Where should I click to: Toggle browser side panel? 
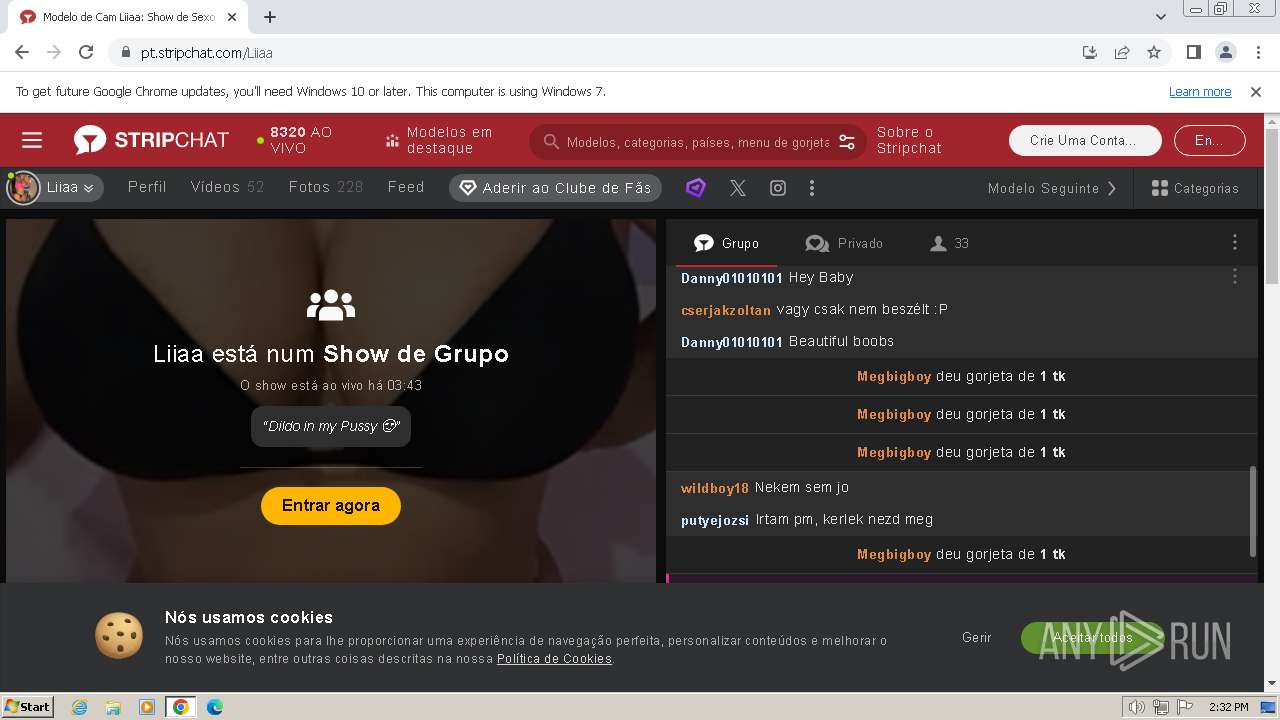pos(1193,53)
